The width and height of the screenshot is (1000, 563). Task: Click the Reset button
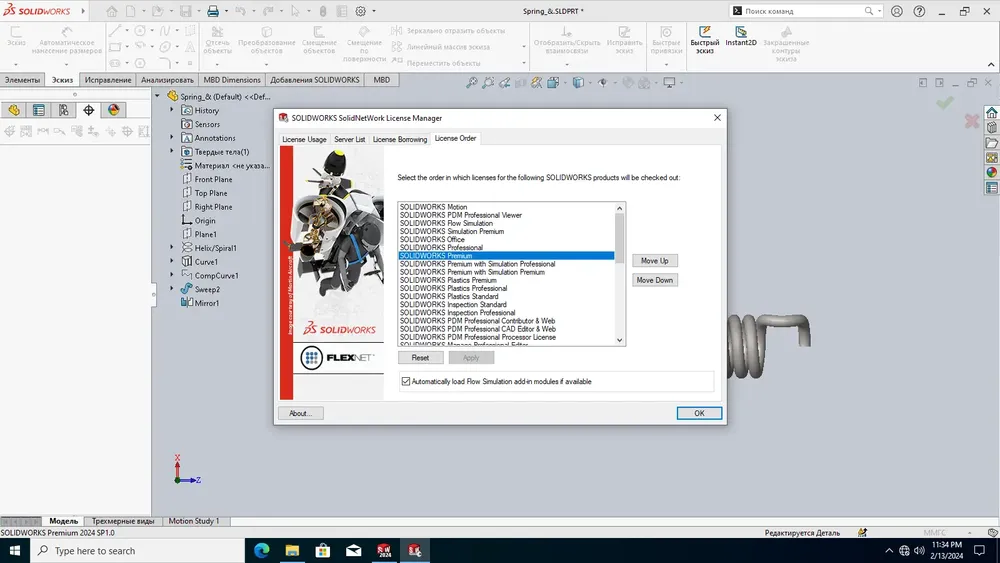point(420,358)
